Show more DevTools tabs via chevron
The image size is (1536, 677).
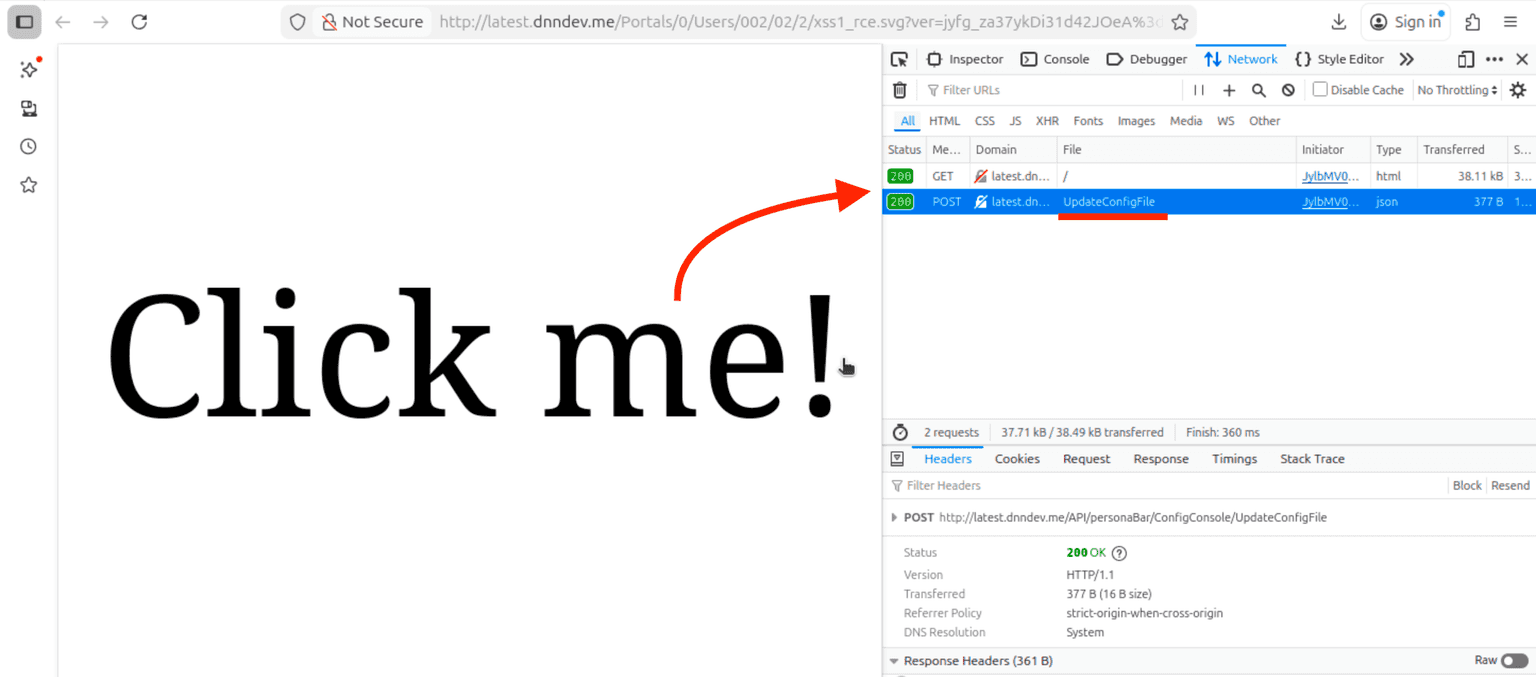[x=1406, y=59]
